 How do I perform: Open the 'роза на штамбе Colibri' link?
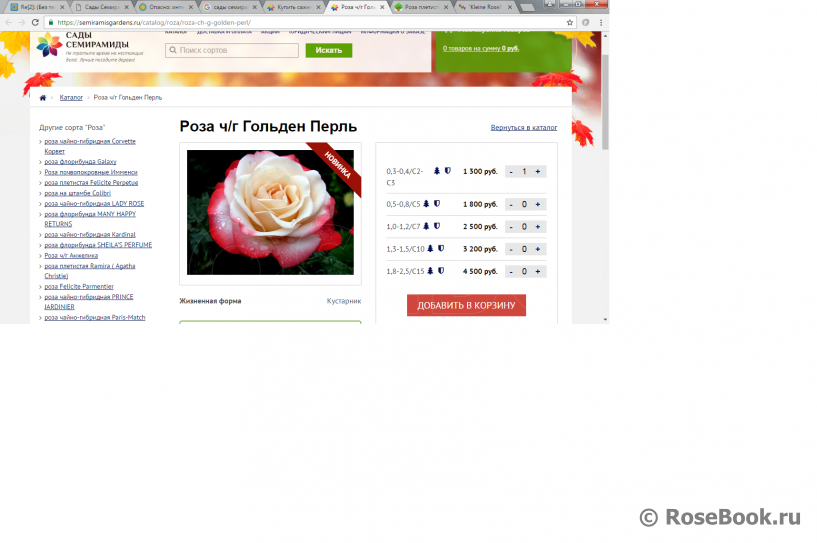click(77, 193)
